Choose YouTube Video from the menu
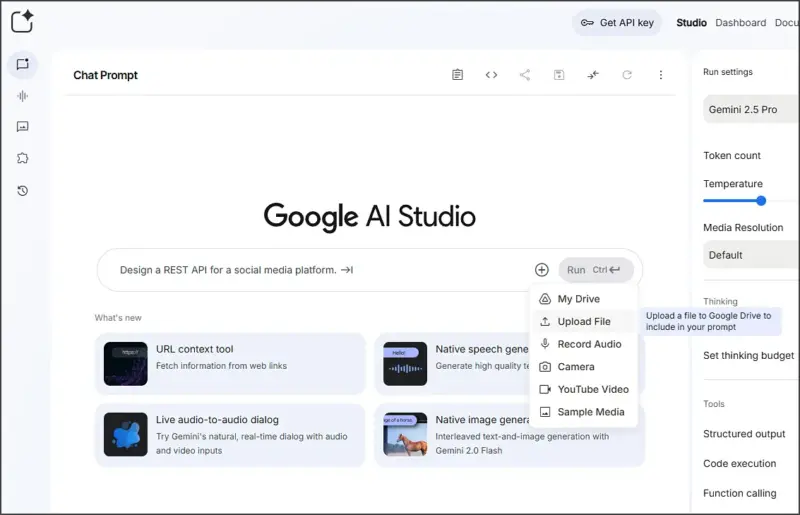The image size is (800, 515). (x=585, y=389)
